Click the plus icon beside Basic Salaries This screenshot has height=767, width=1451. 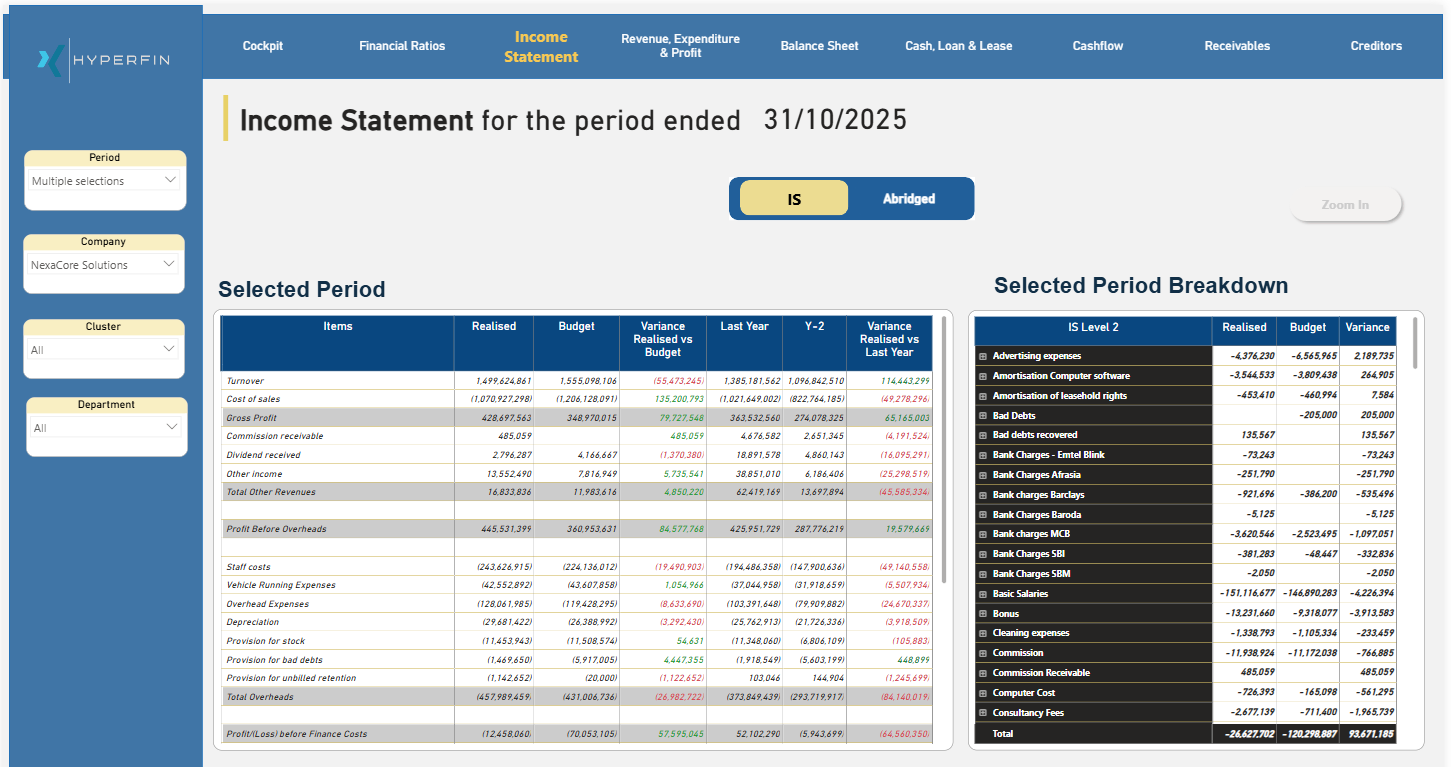984,593
